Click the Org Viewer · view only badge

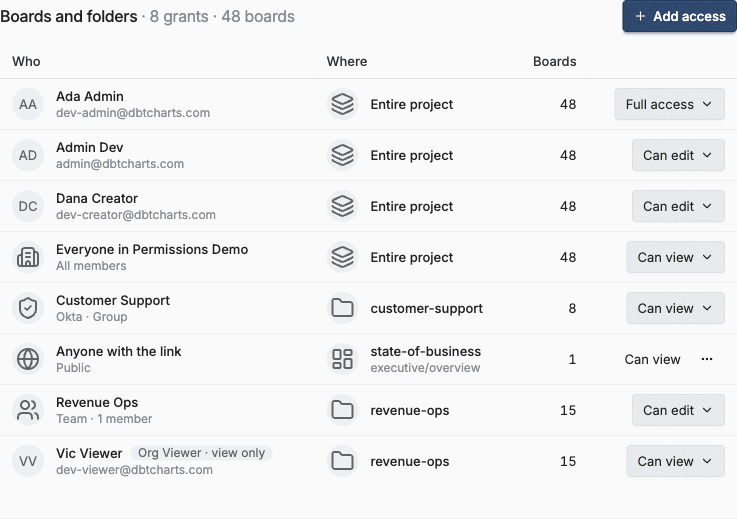[x=201, y=453]
